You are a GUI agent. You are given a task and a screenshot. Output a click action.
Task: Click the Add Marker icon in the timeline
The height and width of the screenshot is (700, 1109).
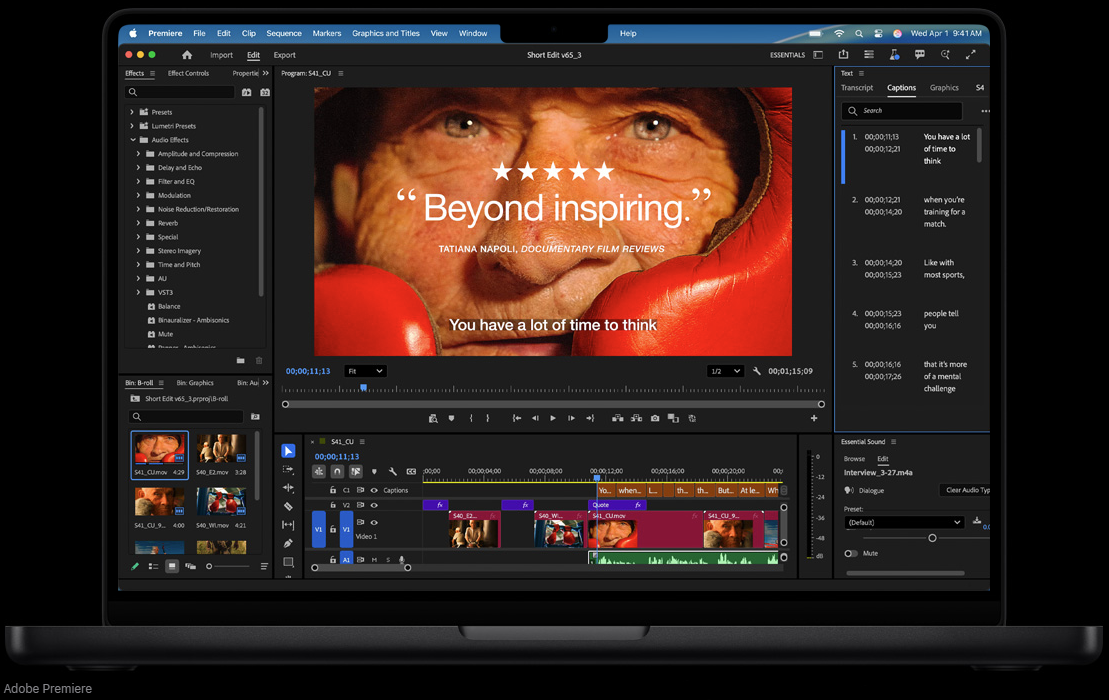pos(374,472)
